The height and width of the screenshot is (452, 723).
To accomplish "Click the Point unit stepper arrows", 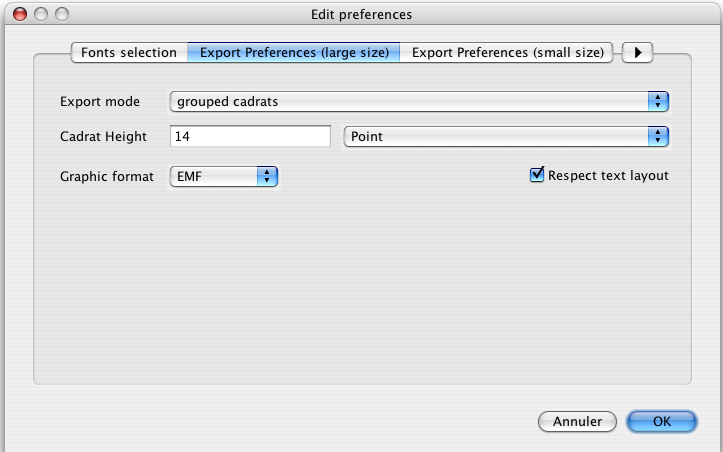I will point(657,137).
